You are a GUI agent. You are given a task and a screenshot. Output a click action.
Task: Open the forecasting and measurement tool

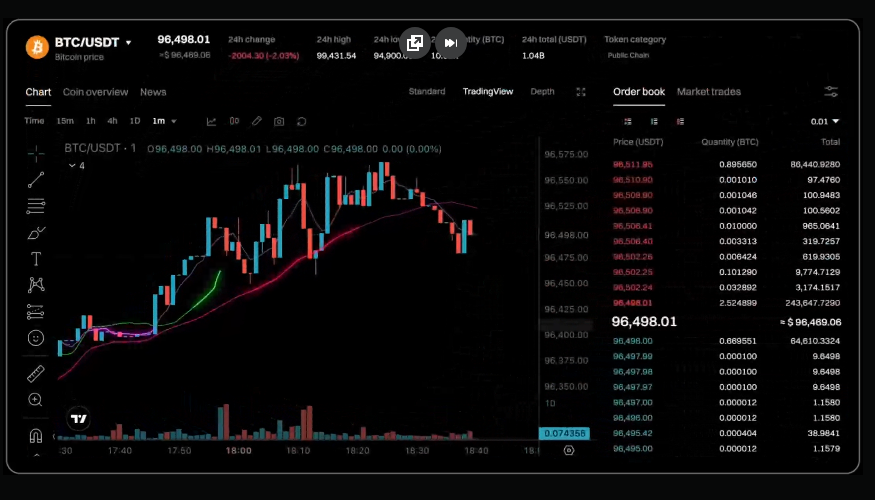[x=36, y=311]
